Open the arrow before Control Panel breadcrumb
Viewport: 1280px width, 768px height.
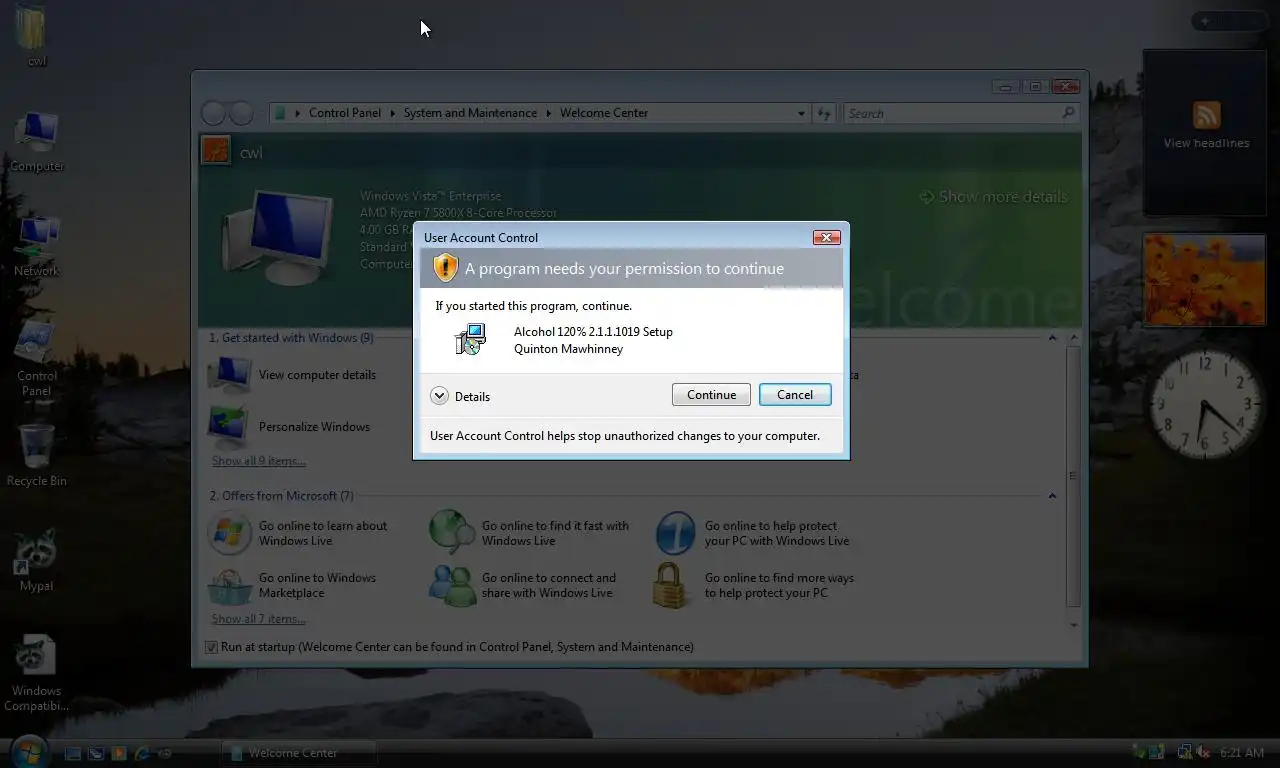tap(298, 113)
